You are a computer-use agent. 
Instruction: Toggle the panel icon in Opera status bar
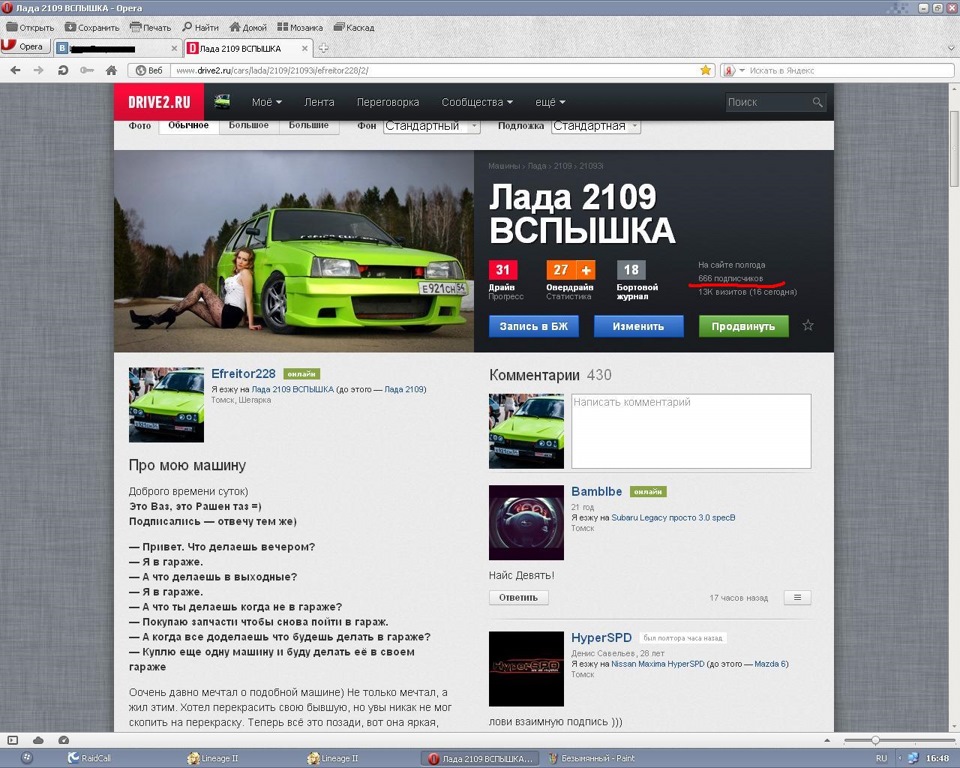point(13,740)
